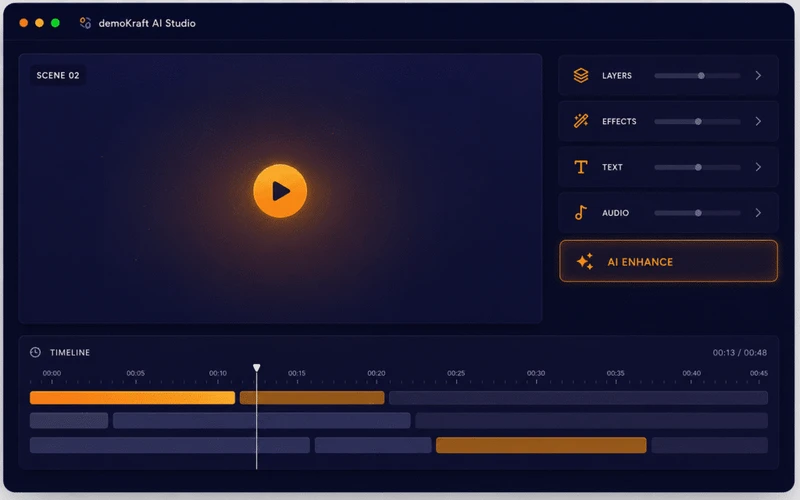
Task: Click the 00:05 ruler mark
Action: pyautogui.click(x=136, y=373)
